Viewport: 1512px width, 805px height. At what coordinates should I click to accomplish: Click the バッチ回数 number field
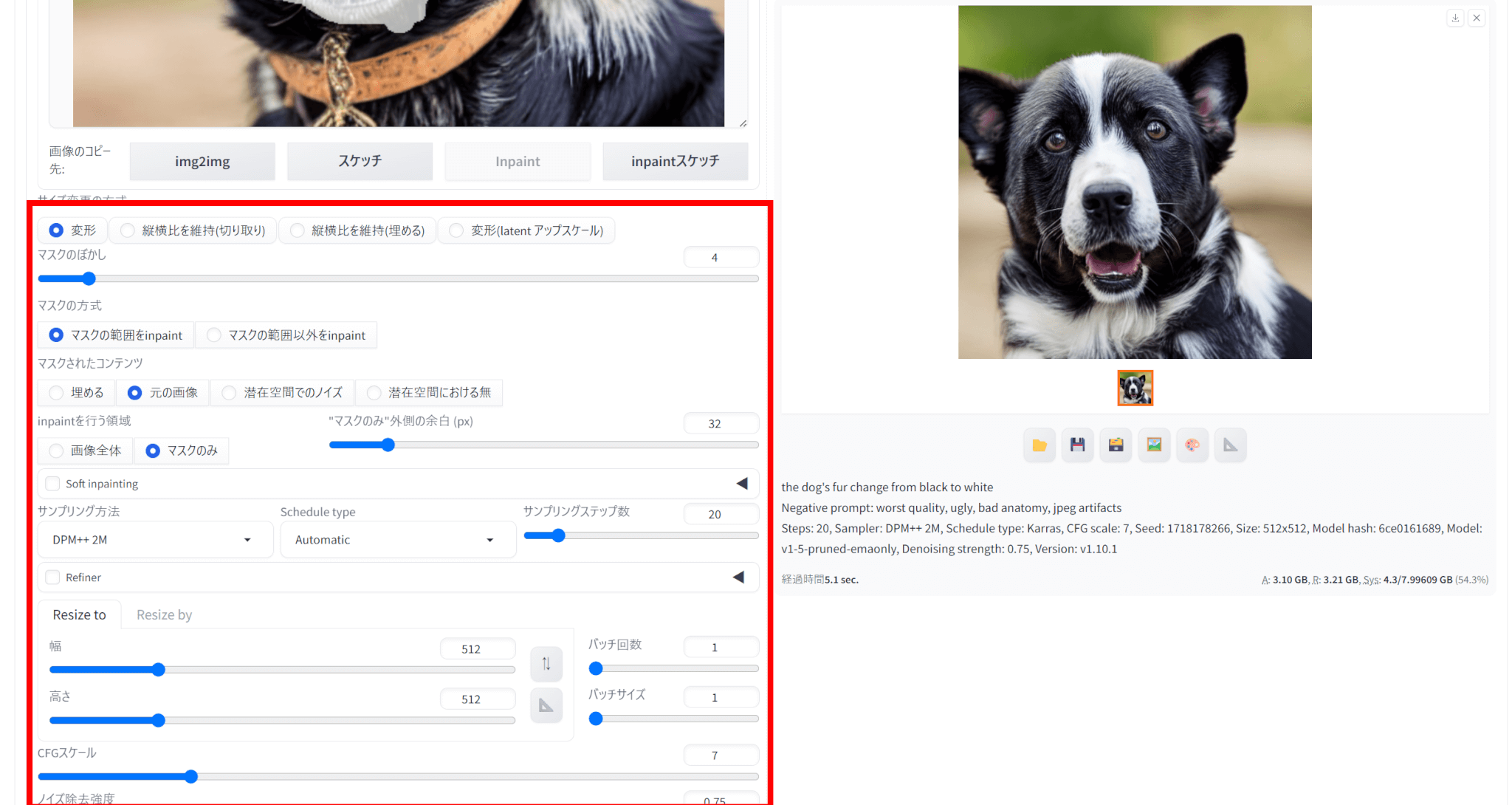[x=721, y=648]
